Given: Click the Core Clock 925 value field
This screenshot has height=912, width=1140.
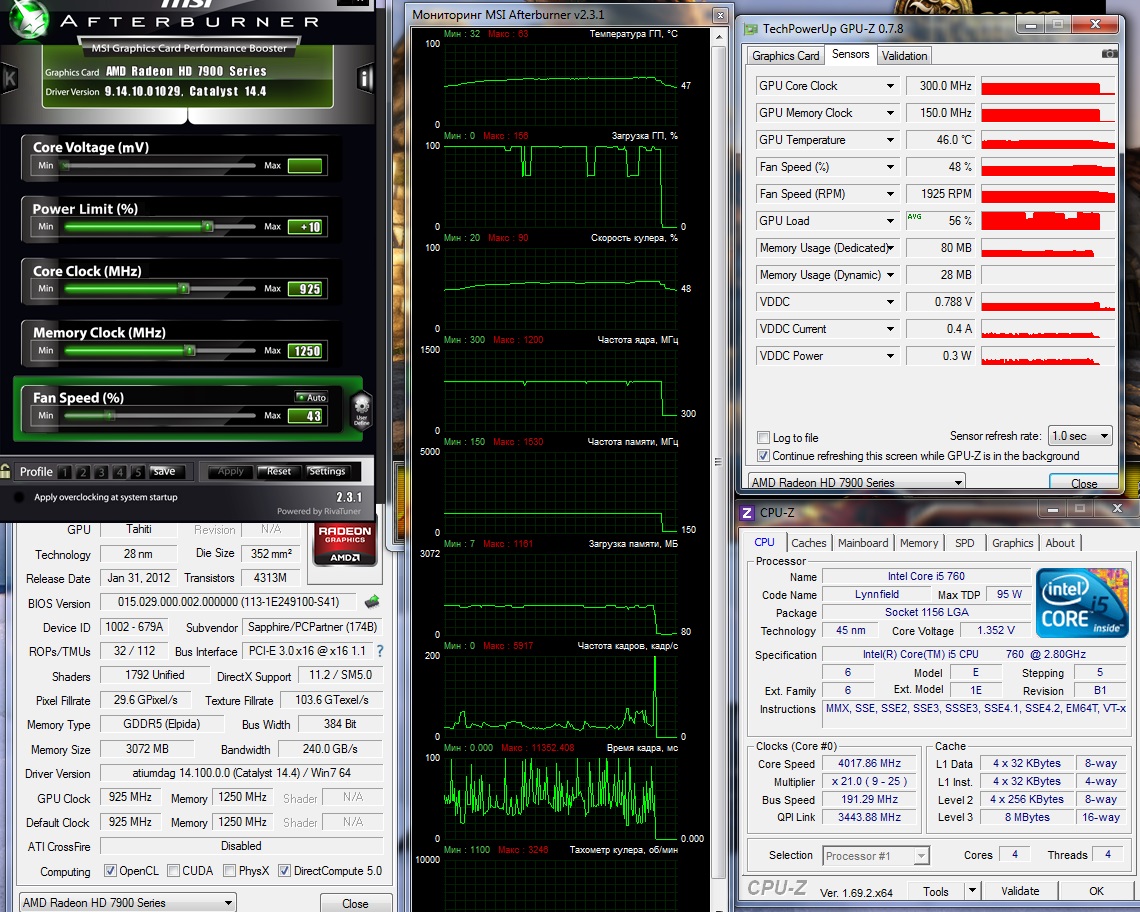Looking at the screenshot, I should (305, 289).
